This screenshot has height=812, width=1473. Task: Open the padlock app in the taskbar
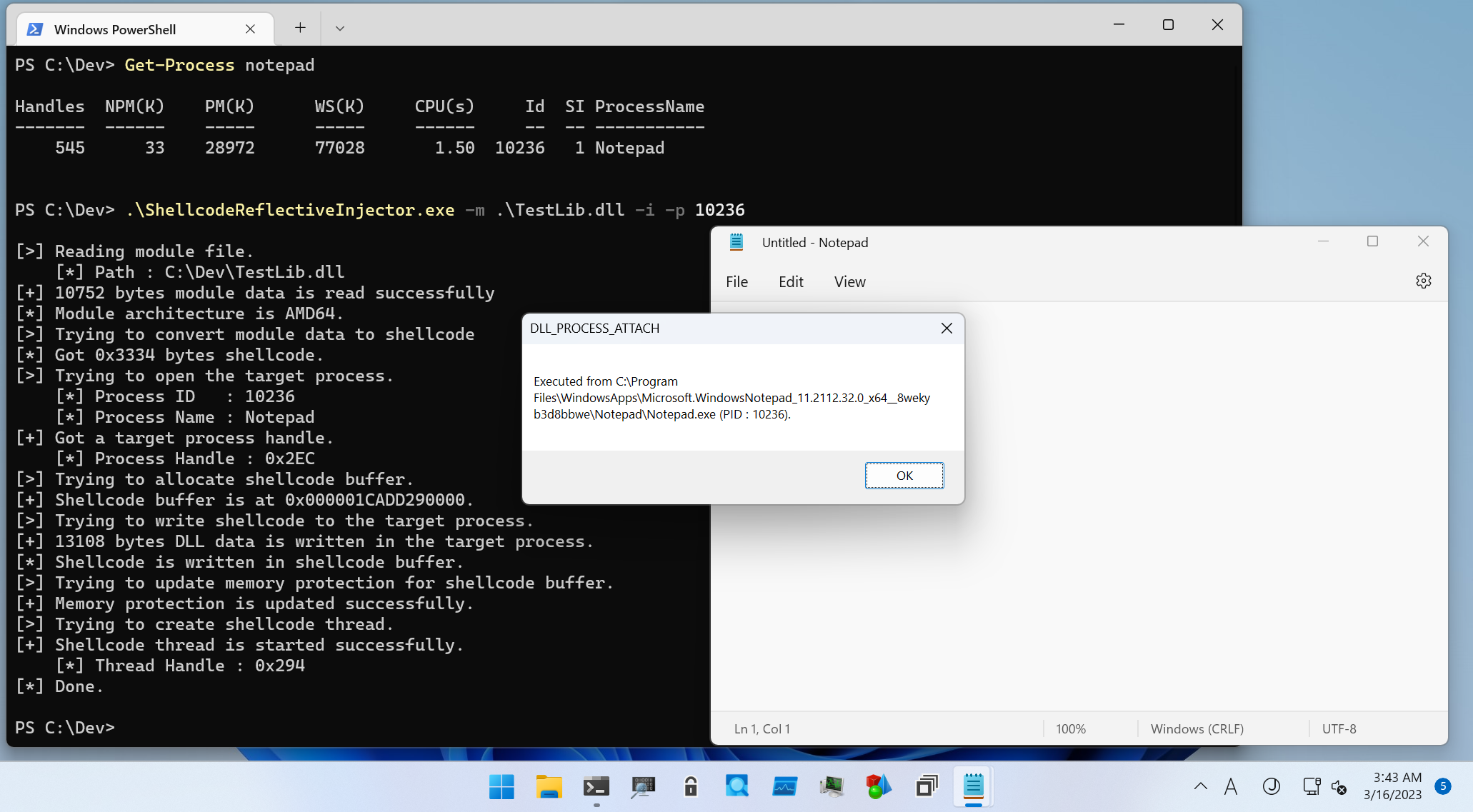tap(690, 786)
